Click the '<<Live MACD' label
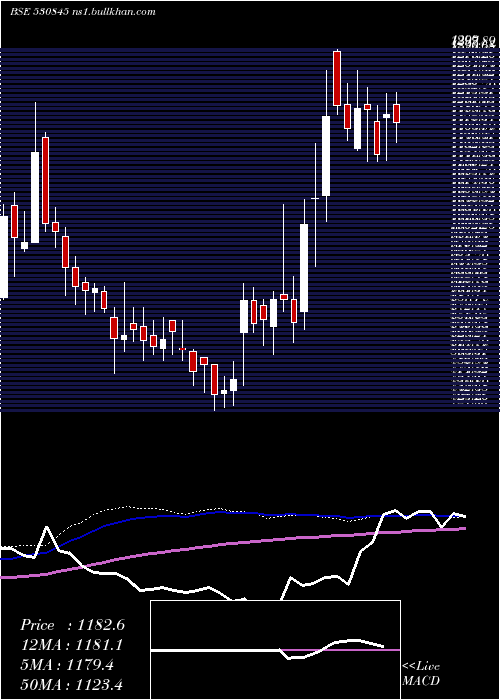 421,674
